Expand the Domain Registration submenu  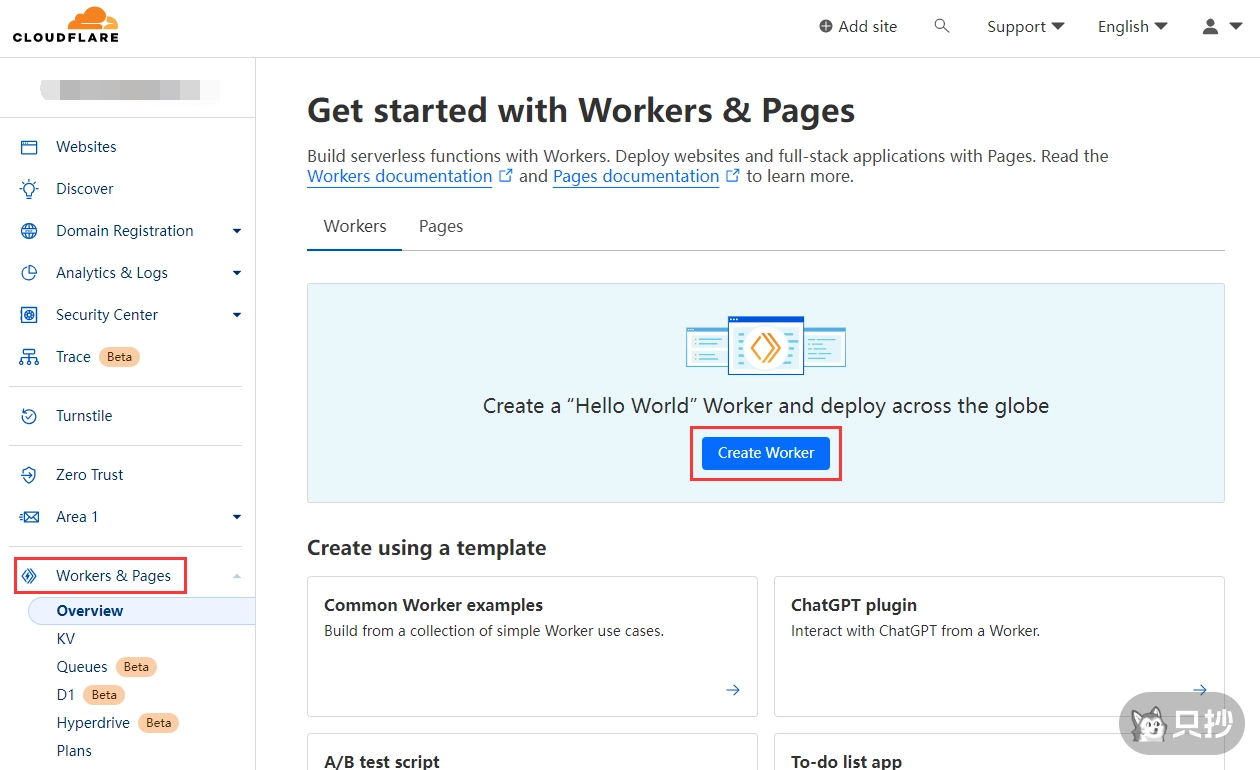tap(237, 231)
